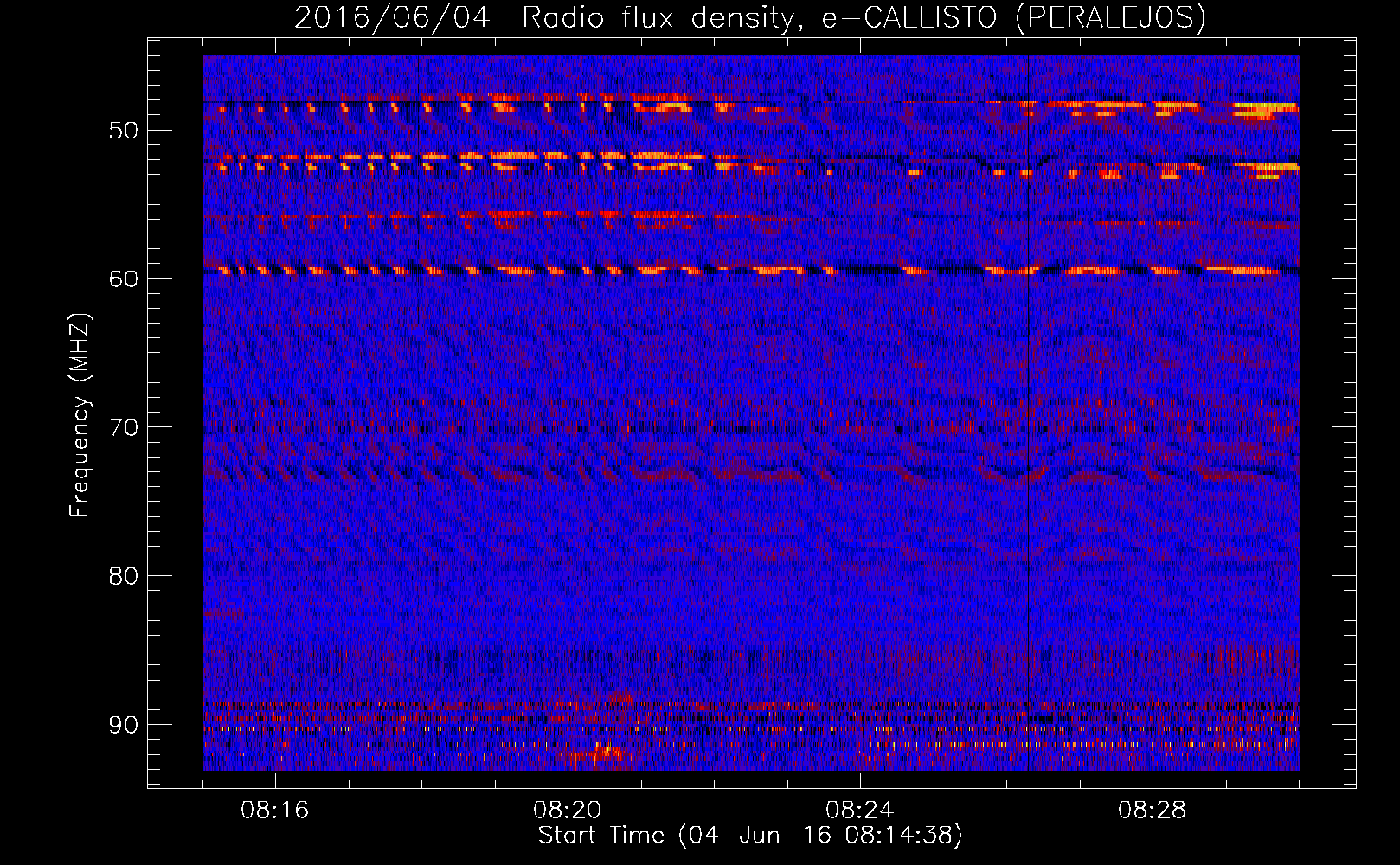Click the 08:16 time tick label
Screen dimensions: 1400x865
pos(275,811)
